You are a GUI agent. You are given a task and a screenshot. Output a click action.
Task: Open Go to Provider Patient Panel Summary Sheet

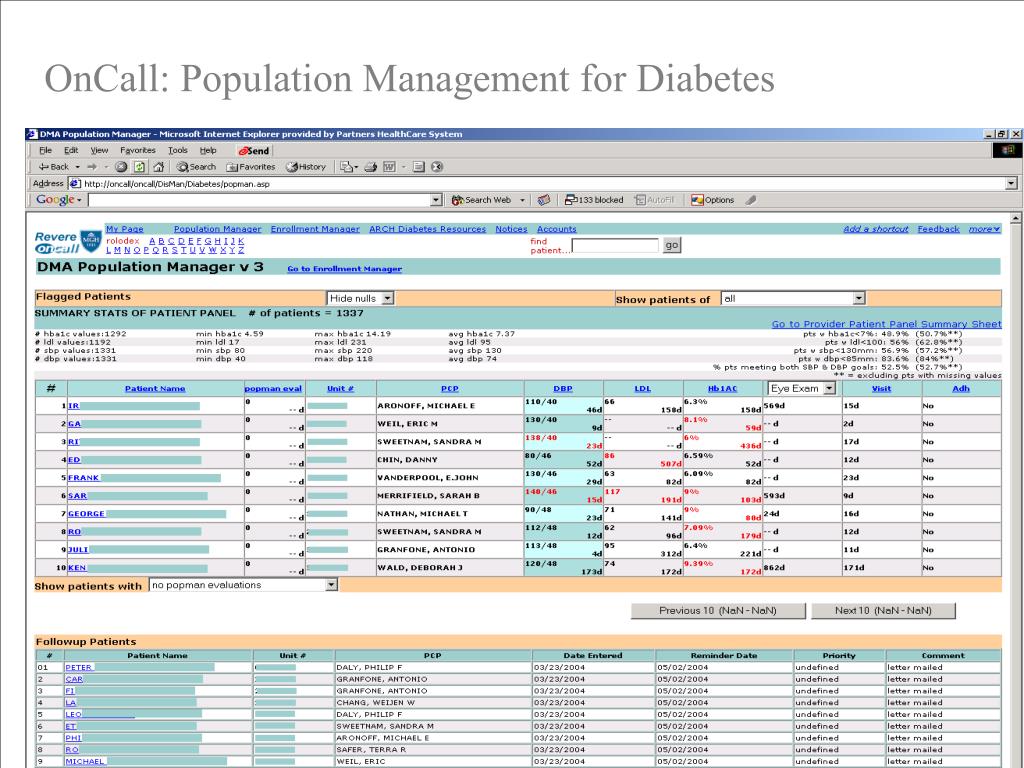886,325
